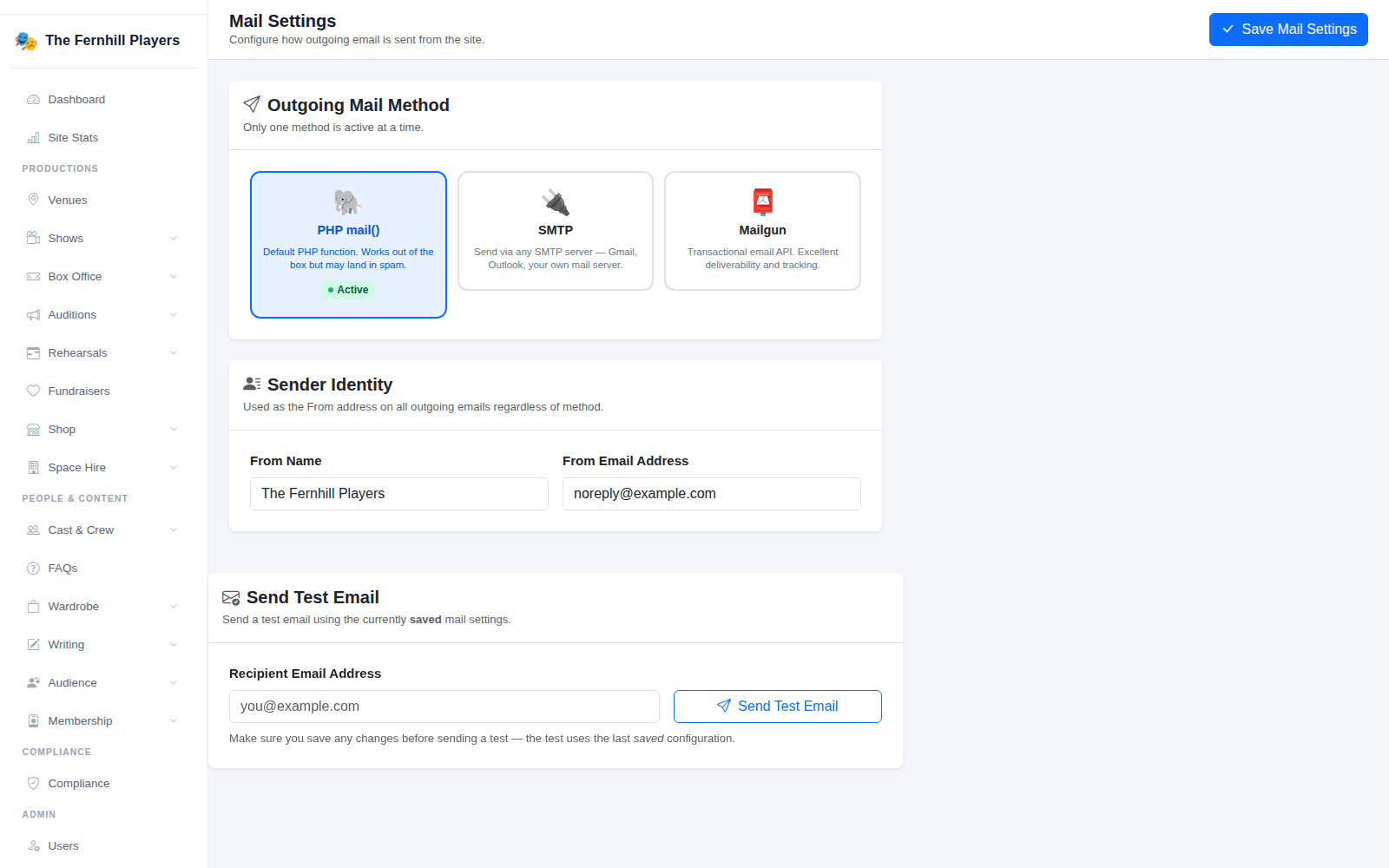Click Save Mail Settings button
Viewport: 1389px width, 868px height.
[1288, 30]
